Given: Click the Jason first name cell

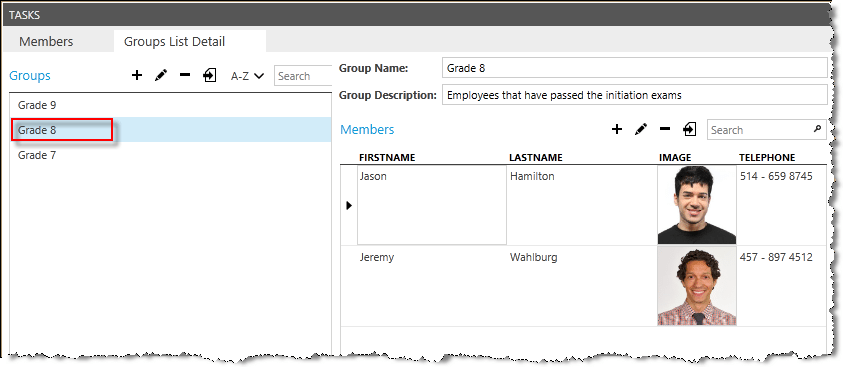Looking at the screenshot, I should [x=432, y=205].
